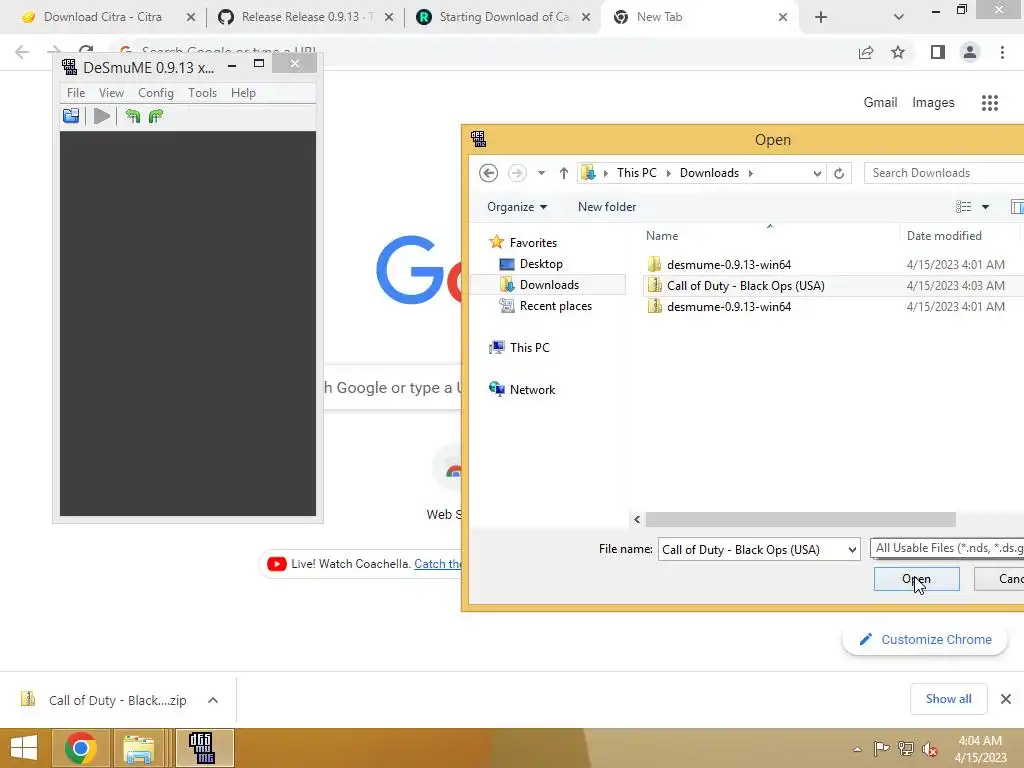Toggle the Chrome side panel icon
This screenshot has width=1024, height=768.
(x=938, y=52)
